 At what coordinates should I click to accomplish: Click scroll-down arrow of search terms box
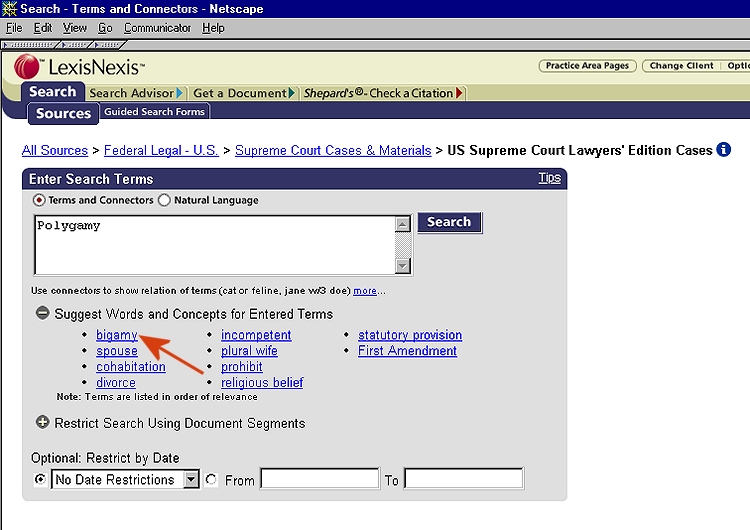pos(402,266)
